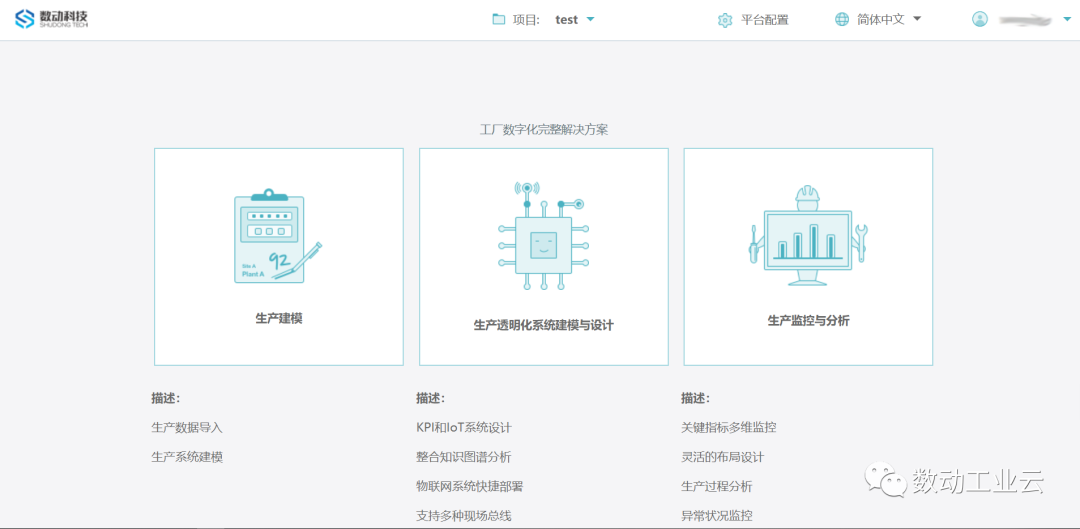
Task: Expand the 简体中文 language dropdown
Action: point(917,19)
